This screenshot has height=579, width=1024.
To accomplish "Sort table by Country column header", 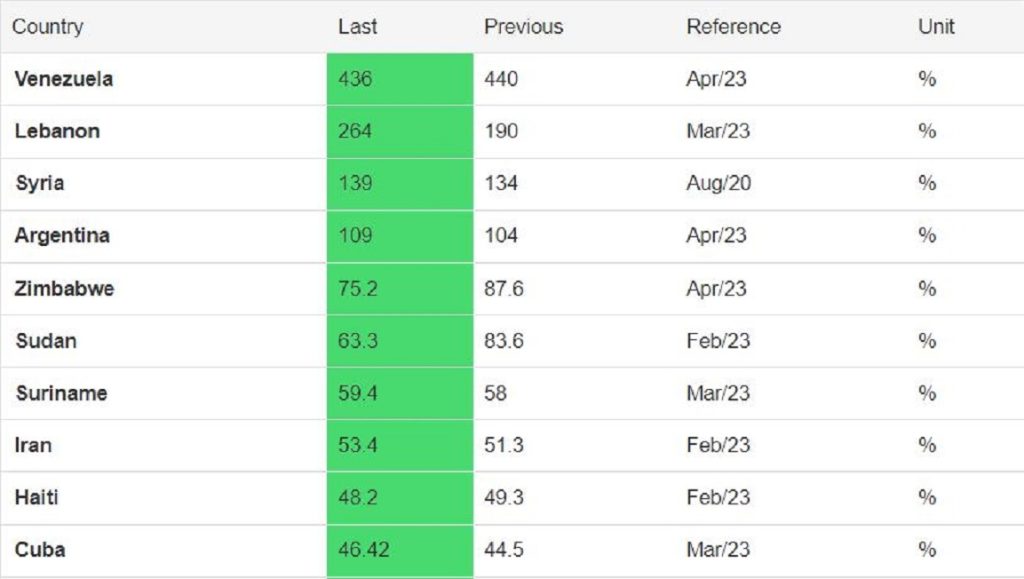I will (x=47, y=27).
